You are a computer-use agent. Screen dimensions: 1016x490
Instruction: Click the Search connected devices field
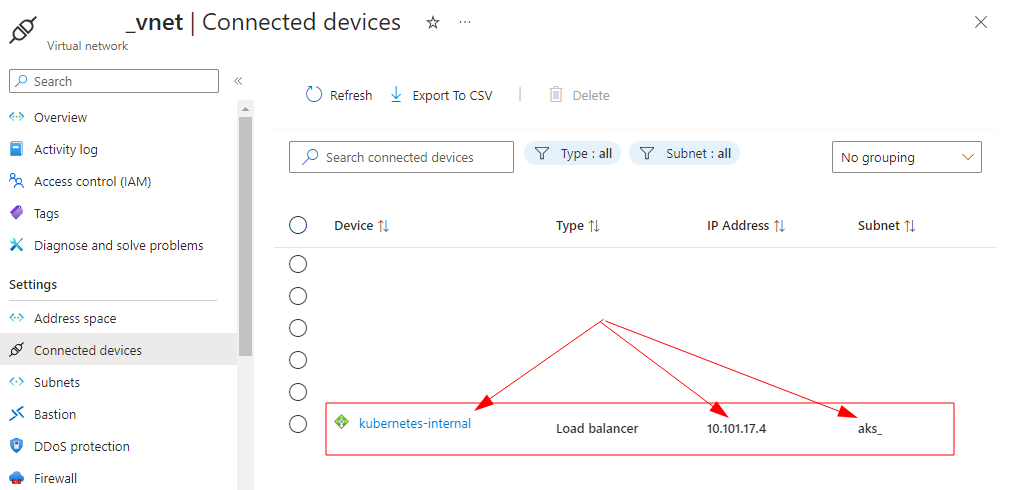[401, 157]
